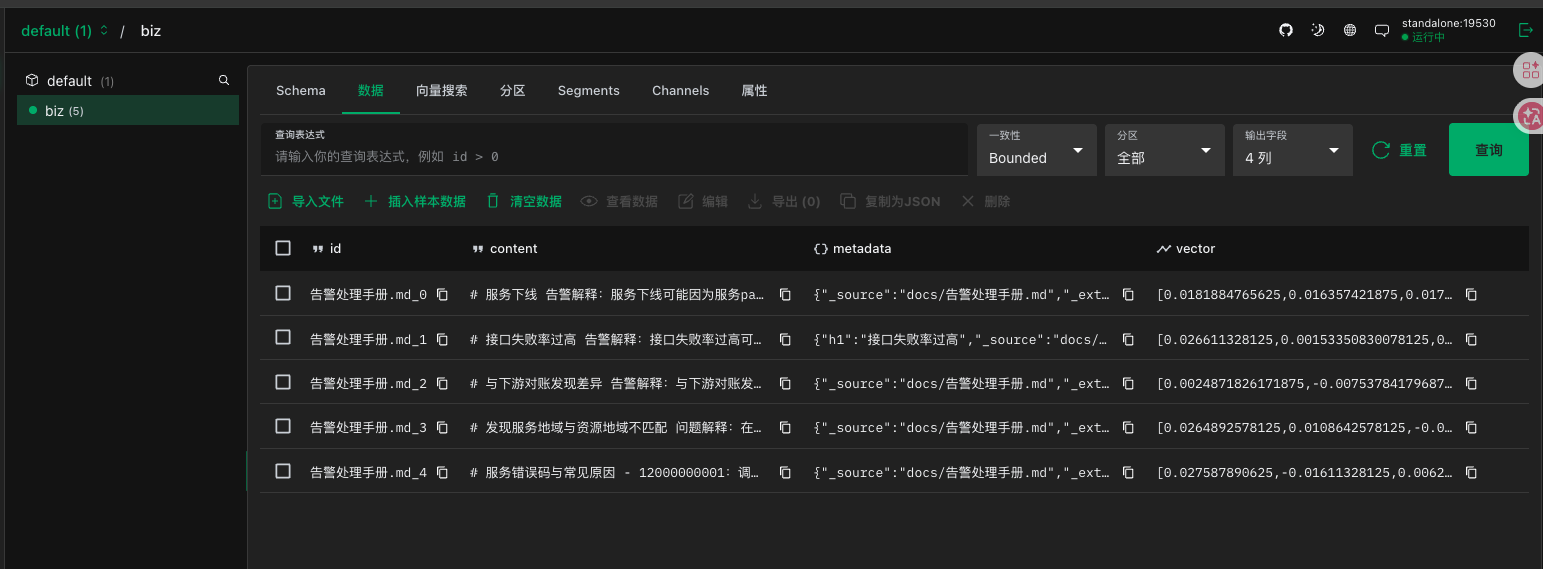Image resolution: width=1543 pixels, height=569 pixels.
Task: Check the box for 告警处理手册.md_3
Action: (x=283, y=426)
